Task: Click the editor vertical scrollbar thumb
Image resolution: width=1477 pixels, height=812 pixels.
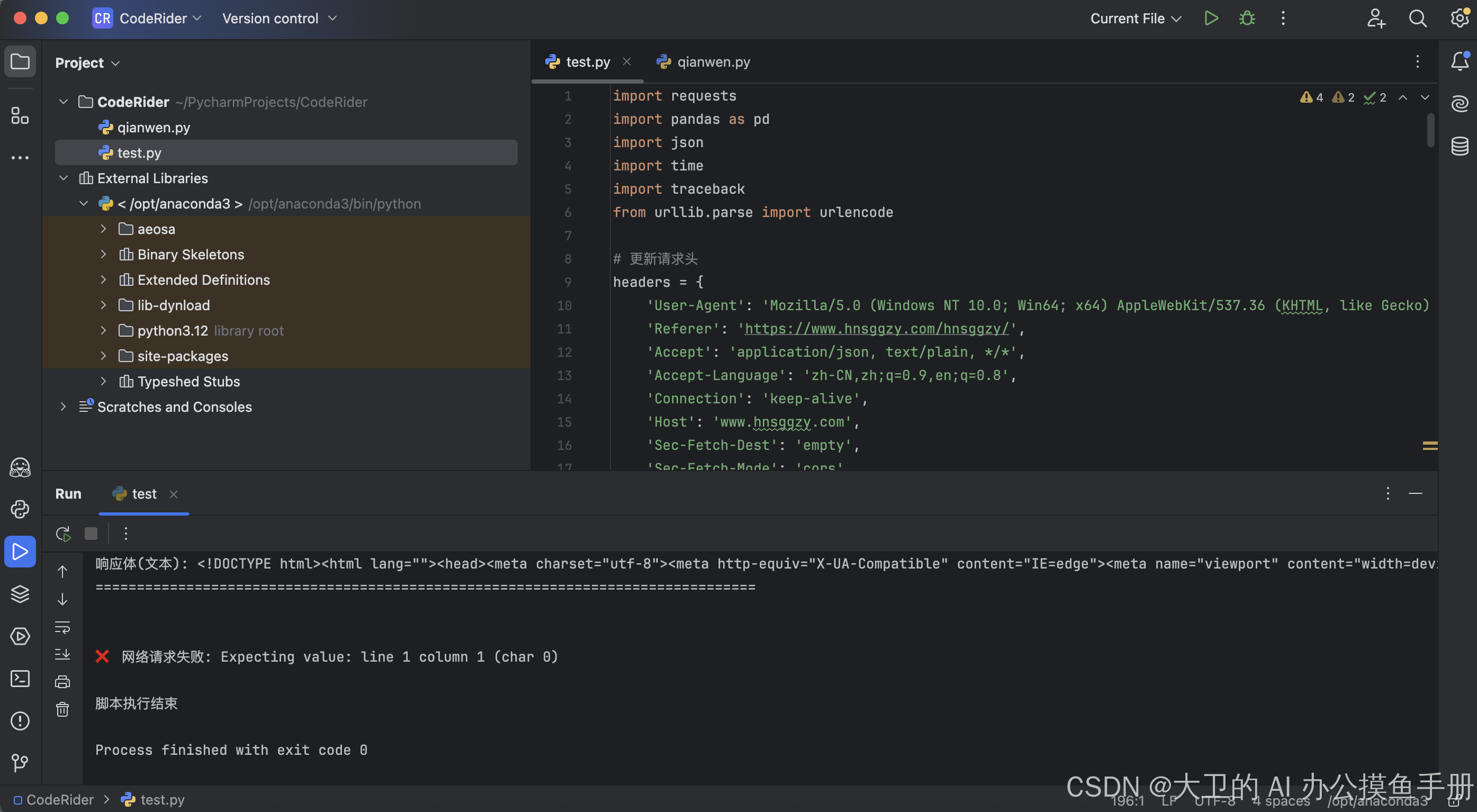Action: (1430, 130)
